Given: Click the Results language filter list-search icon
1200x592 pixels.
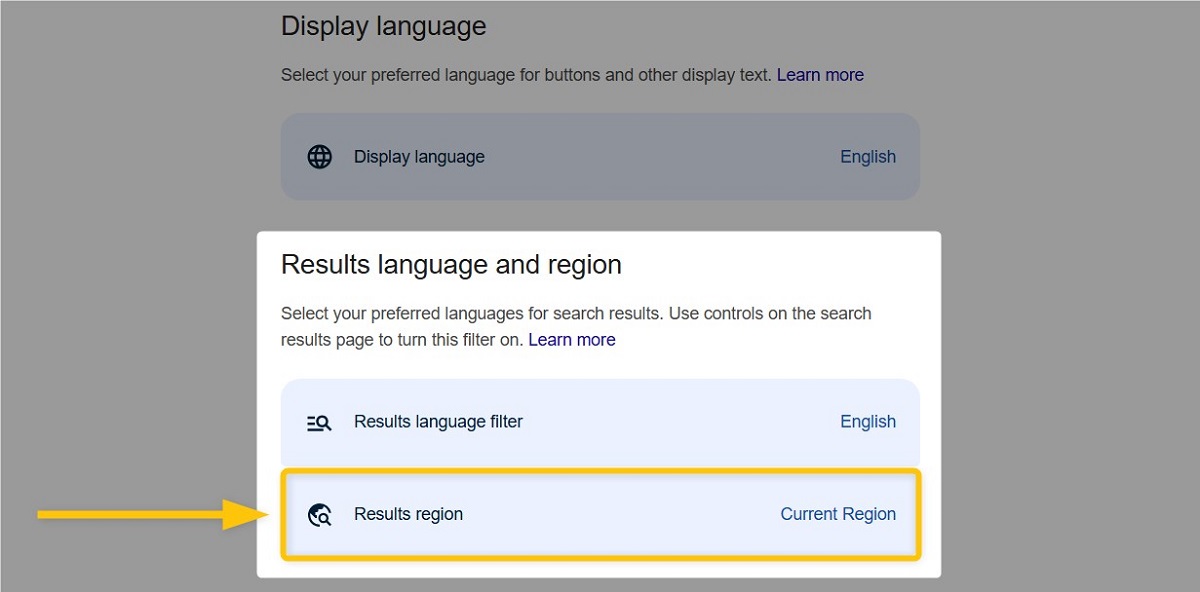Looking at the screenshot, I should click(319, 422).
